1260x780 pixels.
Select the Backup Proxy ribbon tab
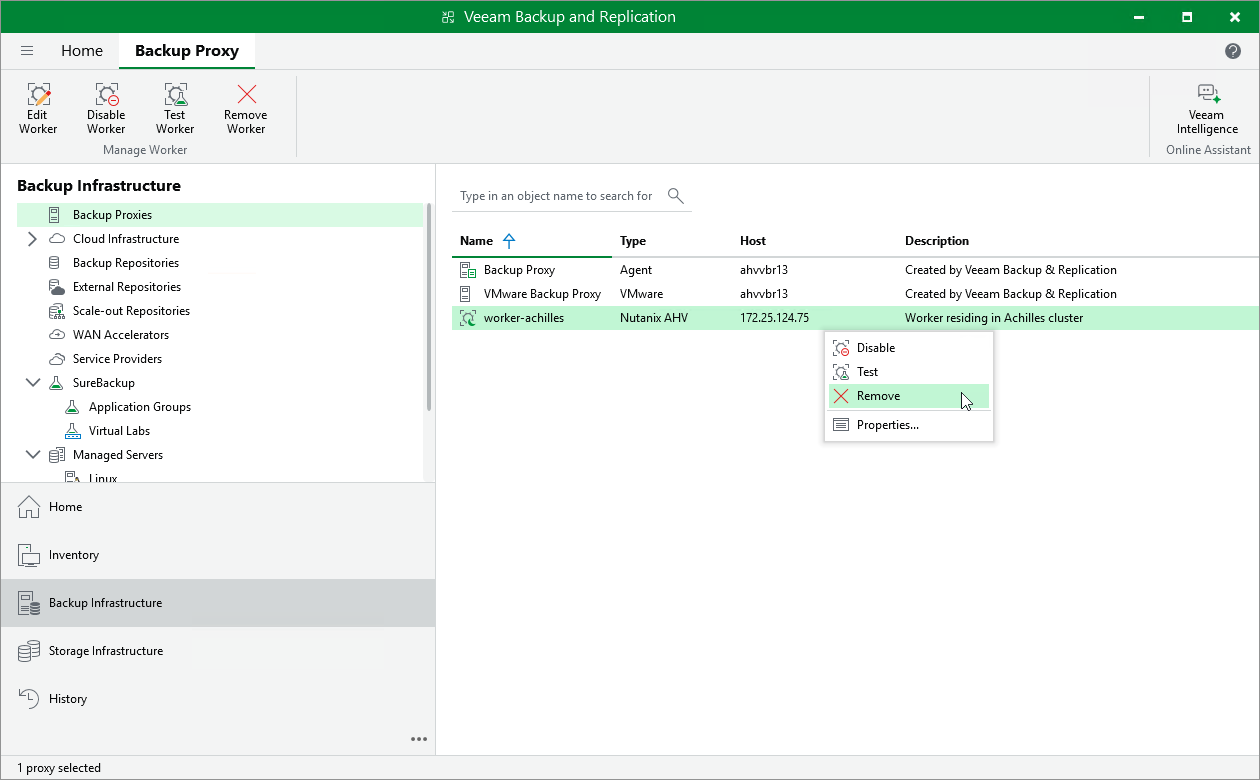pos(187,51)
